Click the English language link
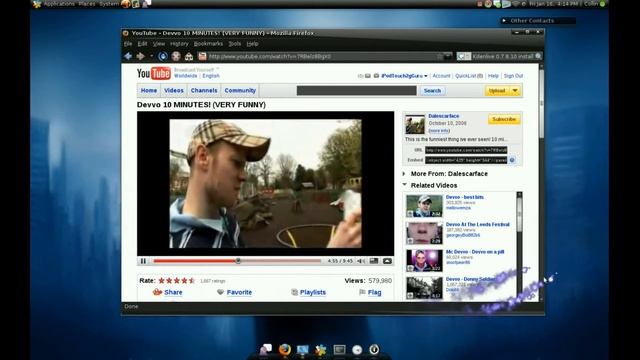This screenshot has width=640, height=360. click(x=211, y=76)
